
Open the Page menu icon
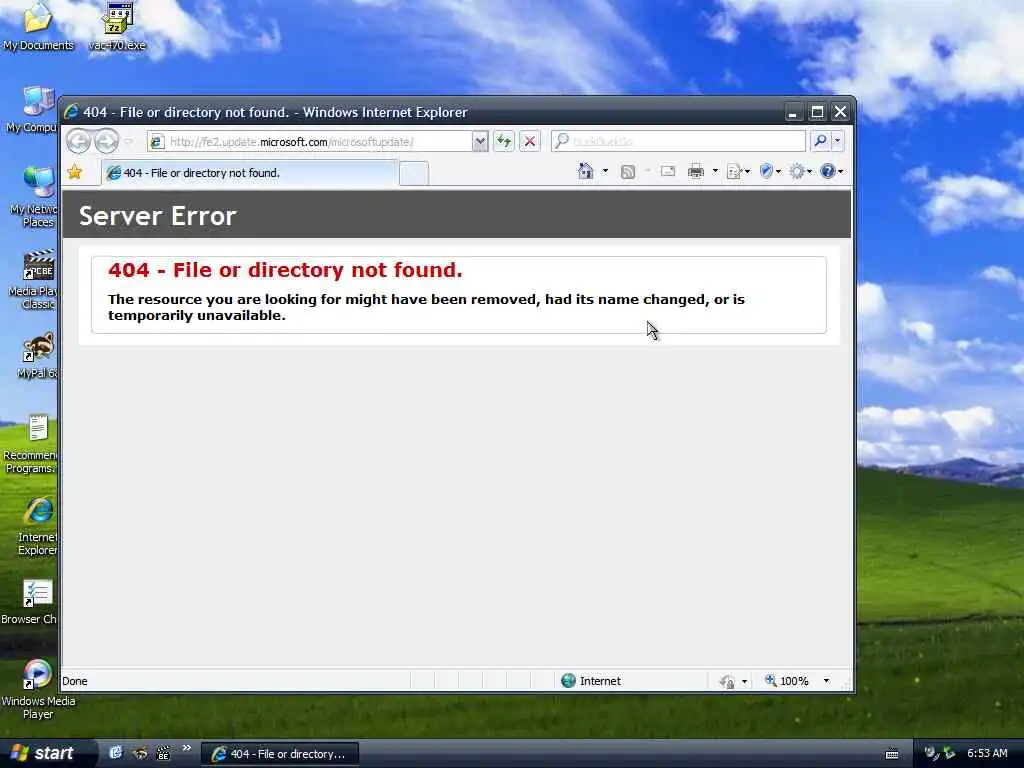(x=738, y=172)
